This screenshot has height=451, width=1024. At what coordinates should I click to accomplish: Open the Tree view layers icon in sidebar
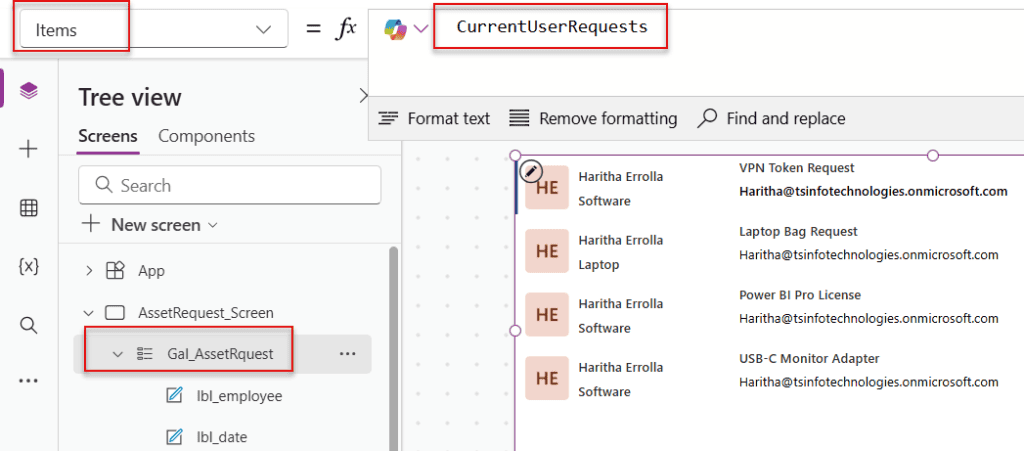(x=28, y=91)
